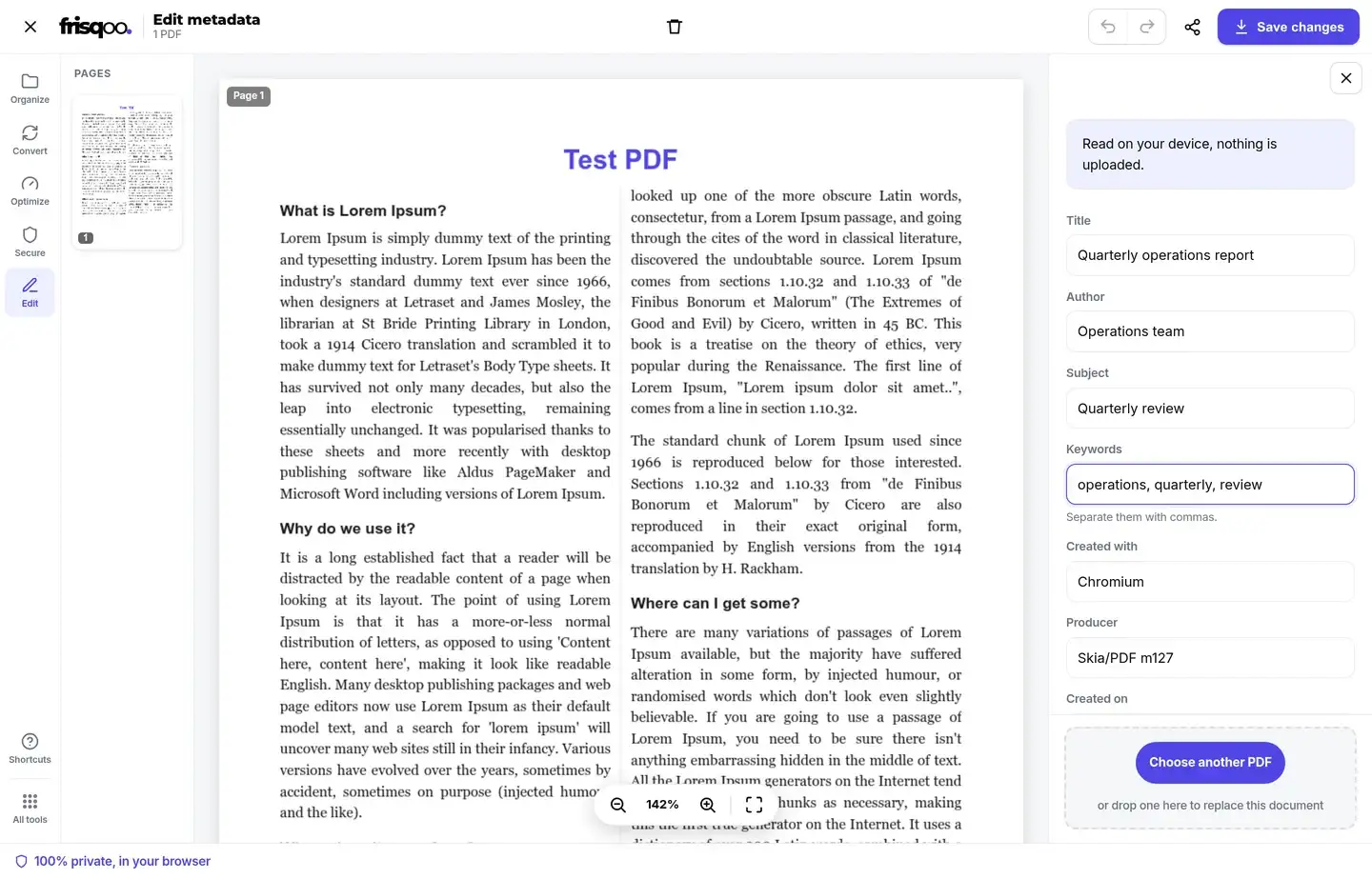1372x879 pixels.
Task: Choose another PDF to load
Action: click(1210, 763)
